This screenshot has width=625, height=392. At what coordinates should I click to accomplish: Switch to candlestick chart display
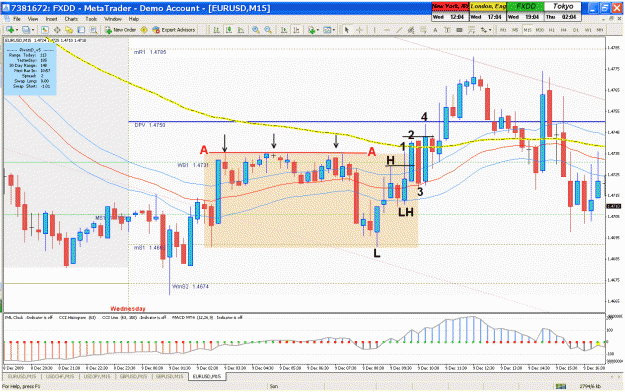tap(229, 30)
